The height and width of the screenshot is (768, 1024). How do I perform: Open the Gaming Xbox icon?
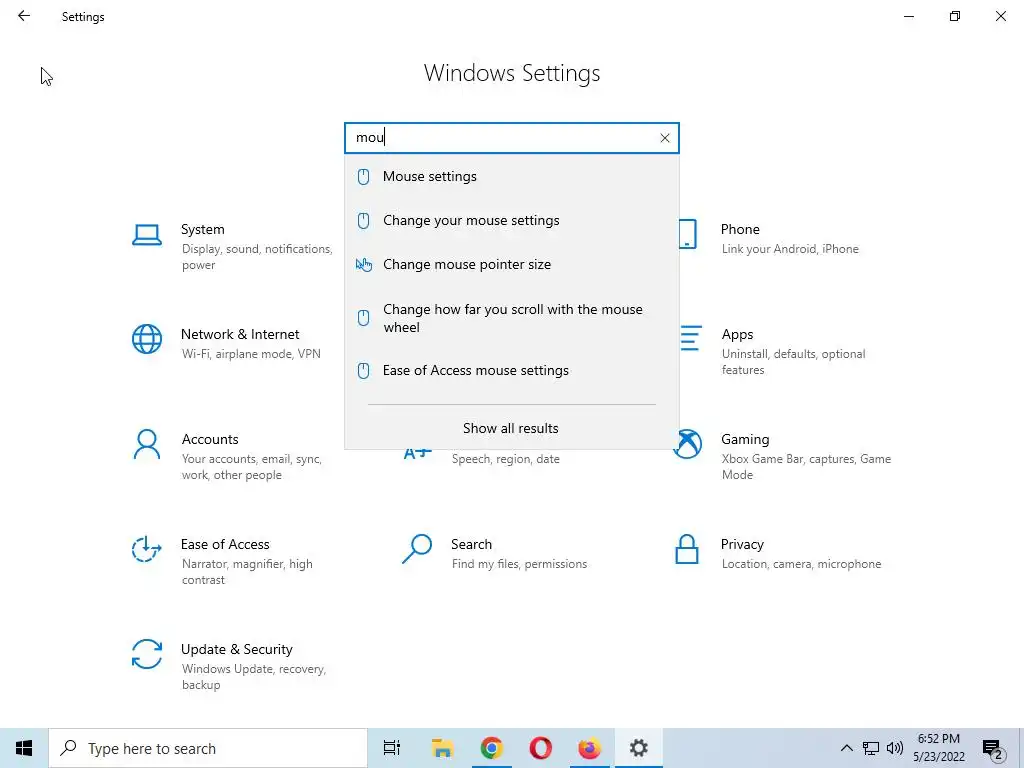pos(688,444)
